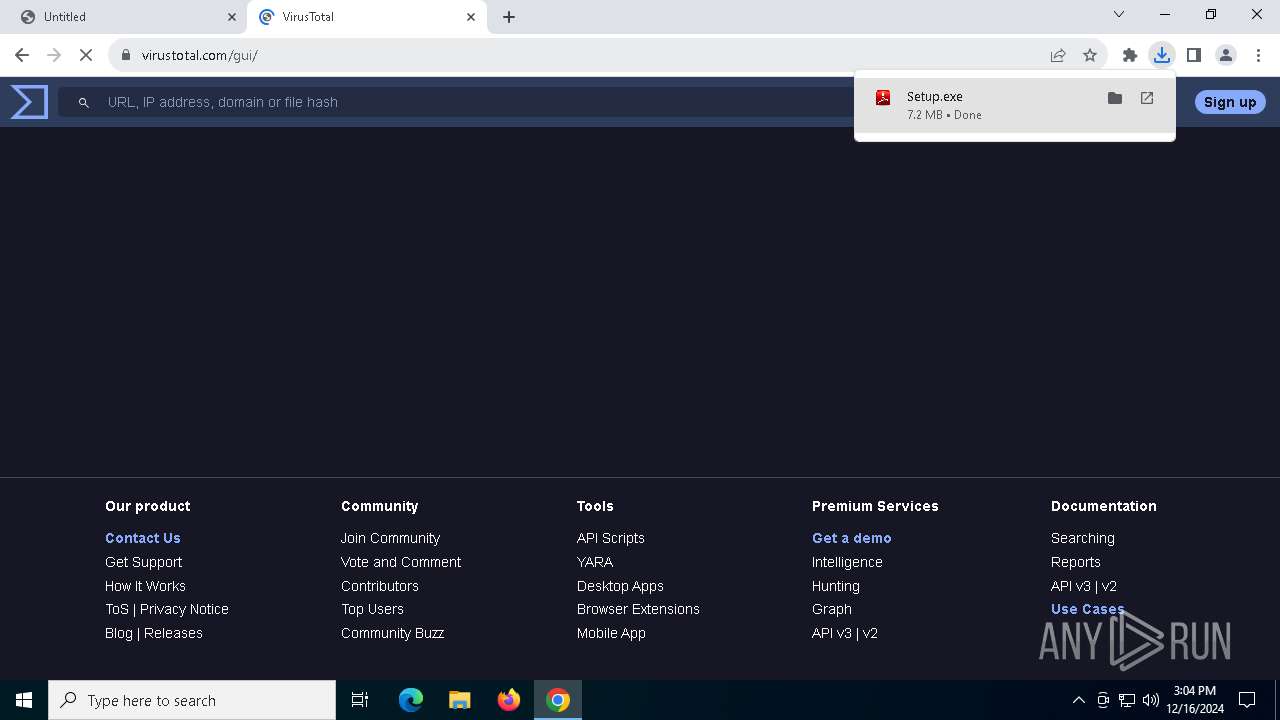Open Chrome three-dot menu
The image size is (1280, 720).
(x=1258, y=55)
